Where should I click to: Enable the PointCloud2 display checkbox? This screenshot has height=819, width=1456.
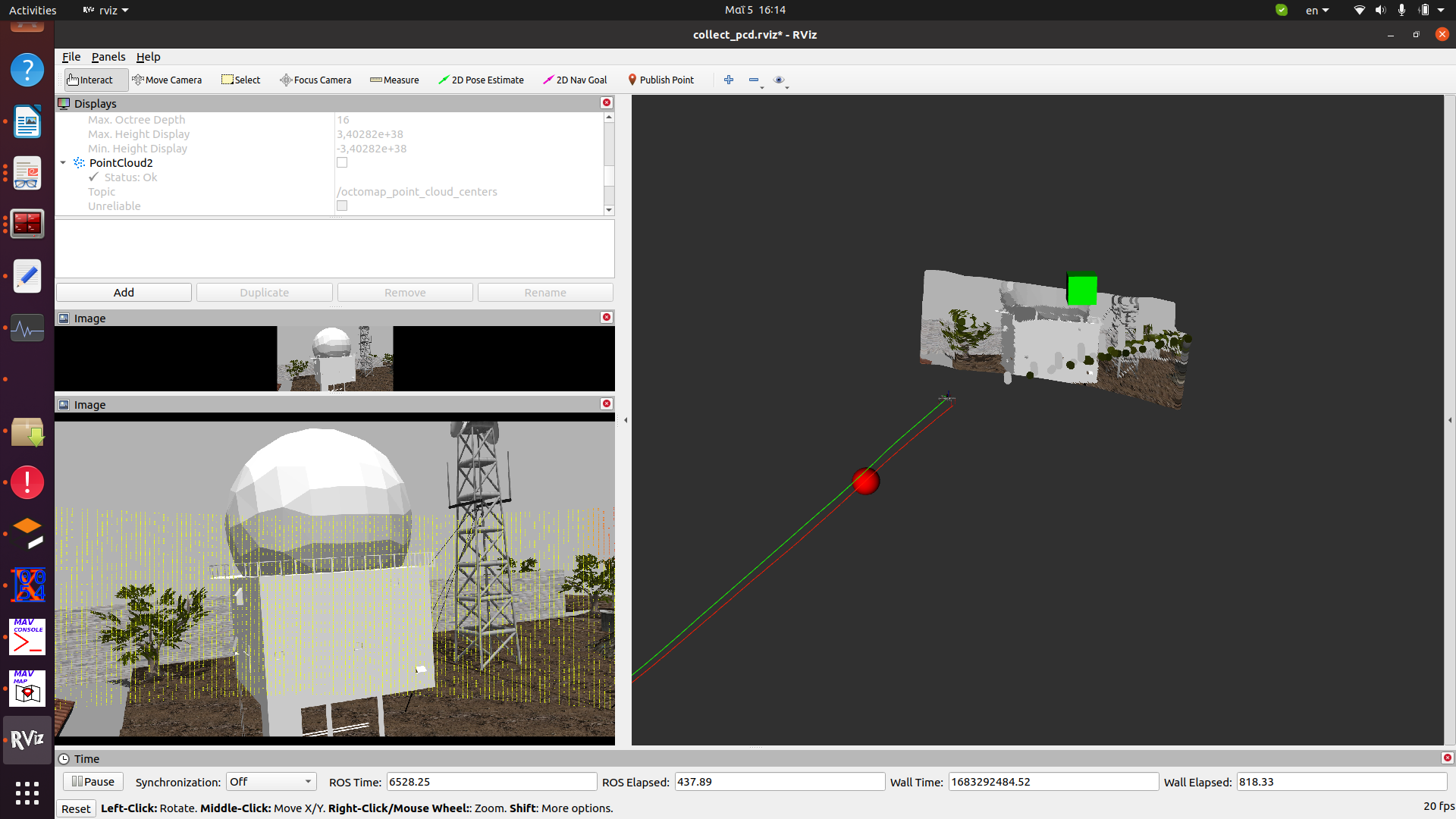(342, 162)
